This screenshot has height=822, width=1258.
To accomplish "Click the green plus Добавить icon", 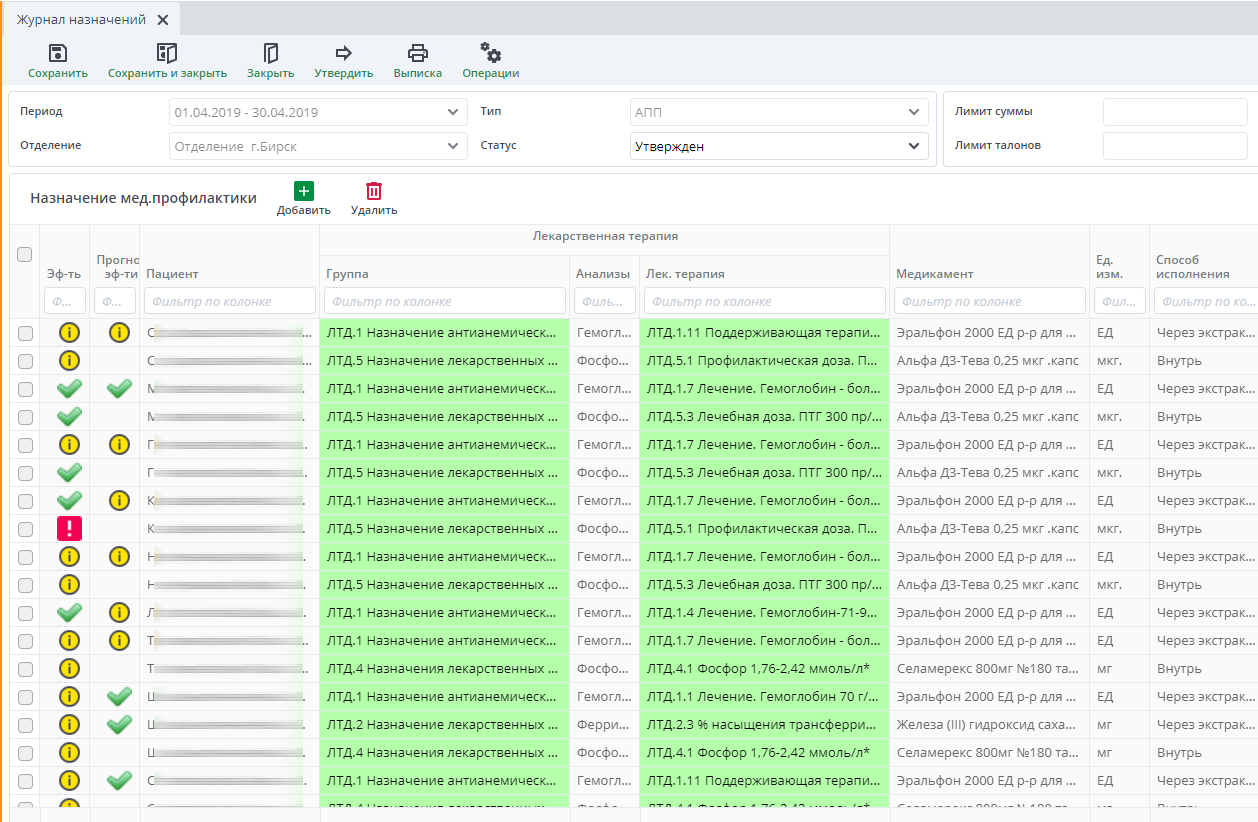I will pos(304,191).
